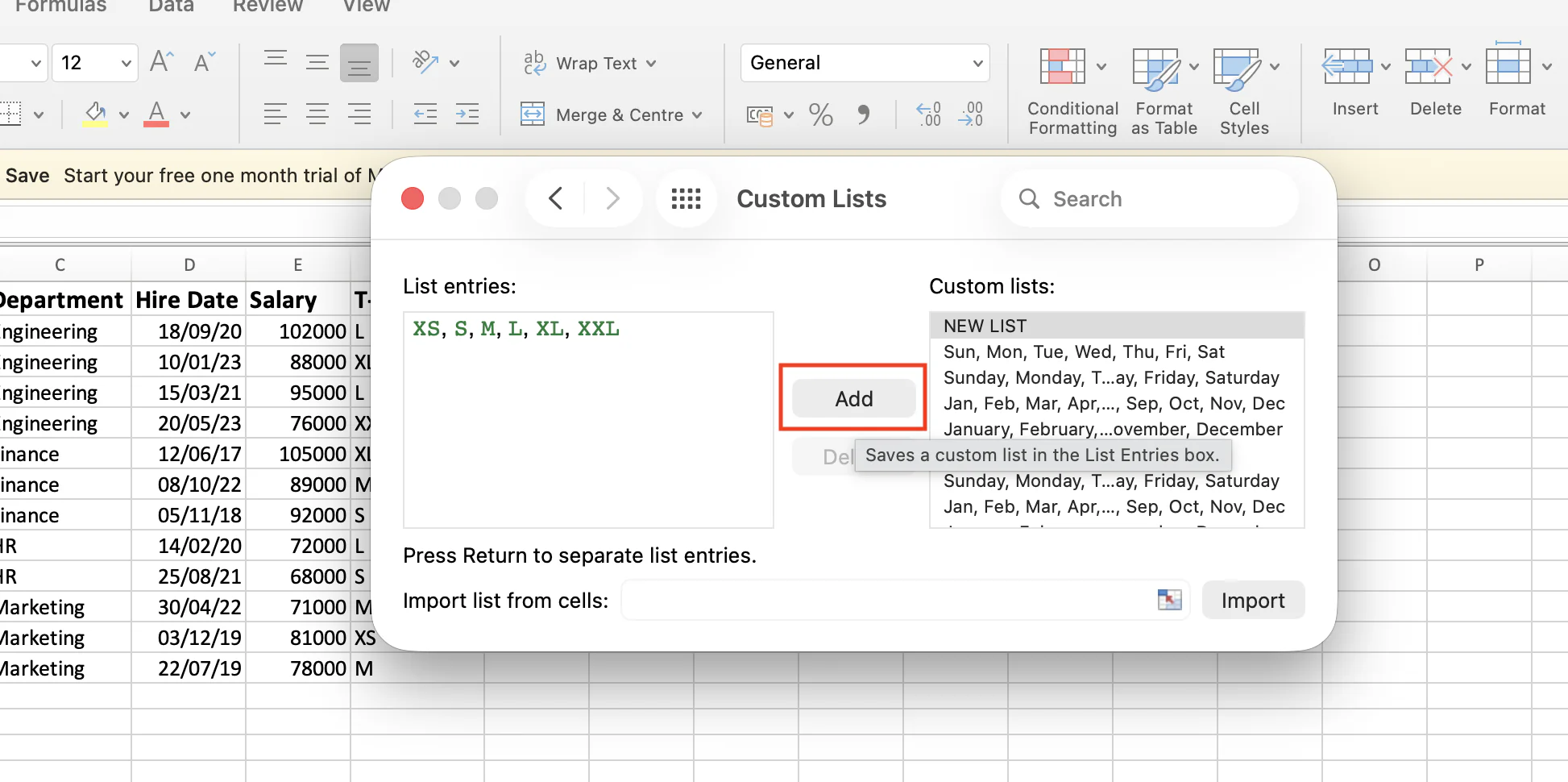Center text horizontally in ribbon
The image size is (1568, 782).
click(x=317, y=114)
